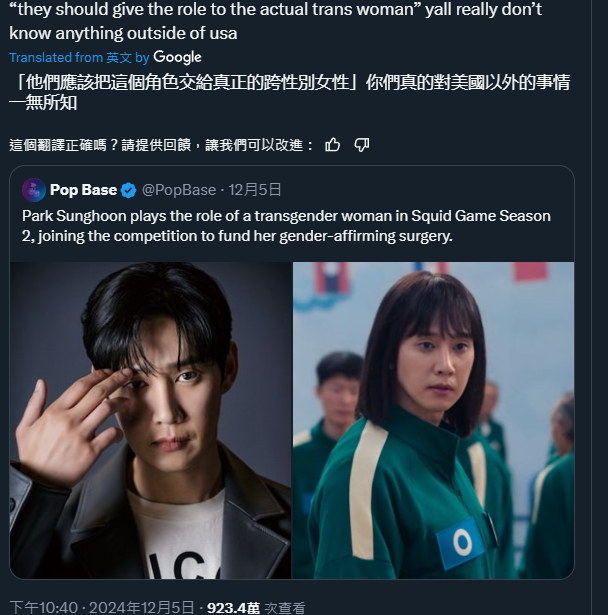This screenshot has width=608, height=615.
Task: Click the thumbs down translation feedback icon
Action: 362,145
